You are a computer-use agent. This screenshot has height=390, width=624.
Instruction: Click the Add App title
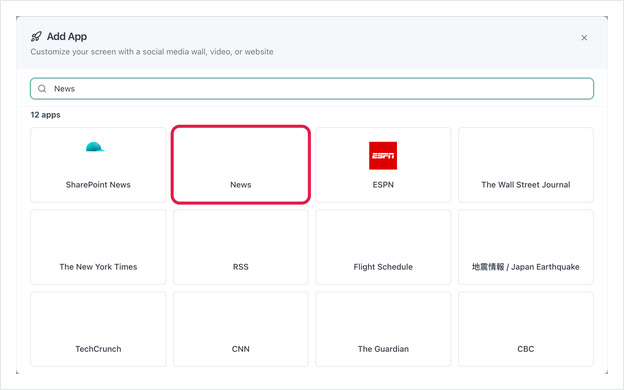(67, 37)
